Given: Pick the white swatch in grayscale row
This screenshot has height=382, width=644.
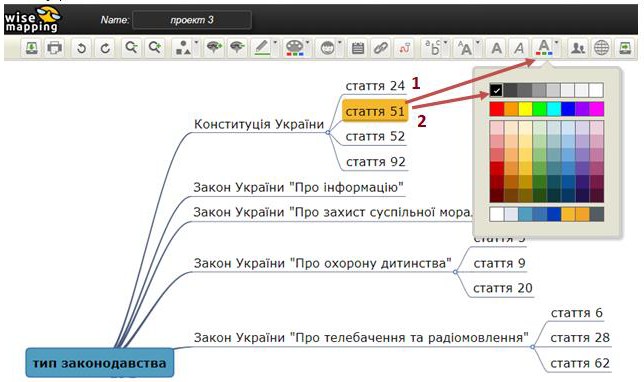Looking at the screenshot, I should pos(596,90).
